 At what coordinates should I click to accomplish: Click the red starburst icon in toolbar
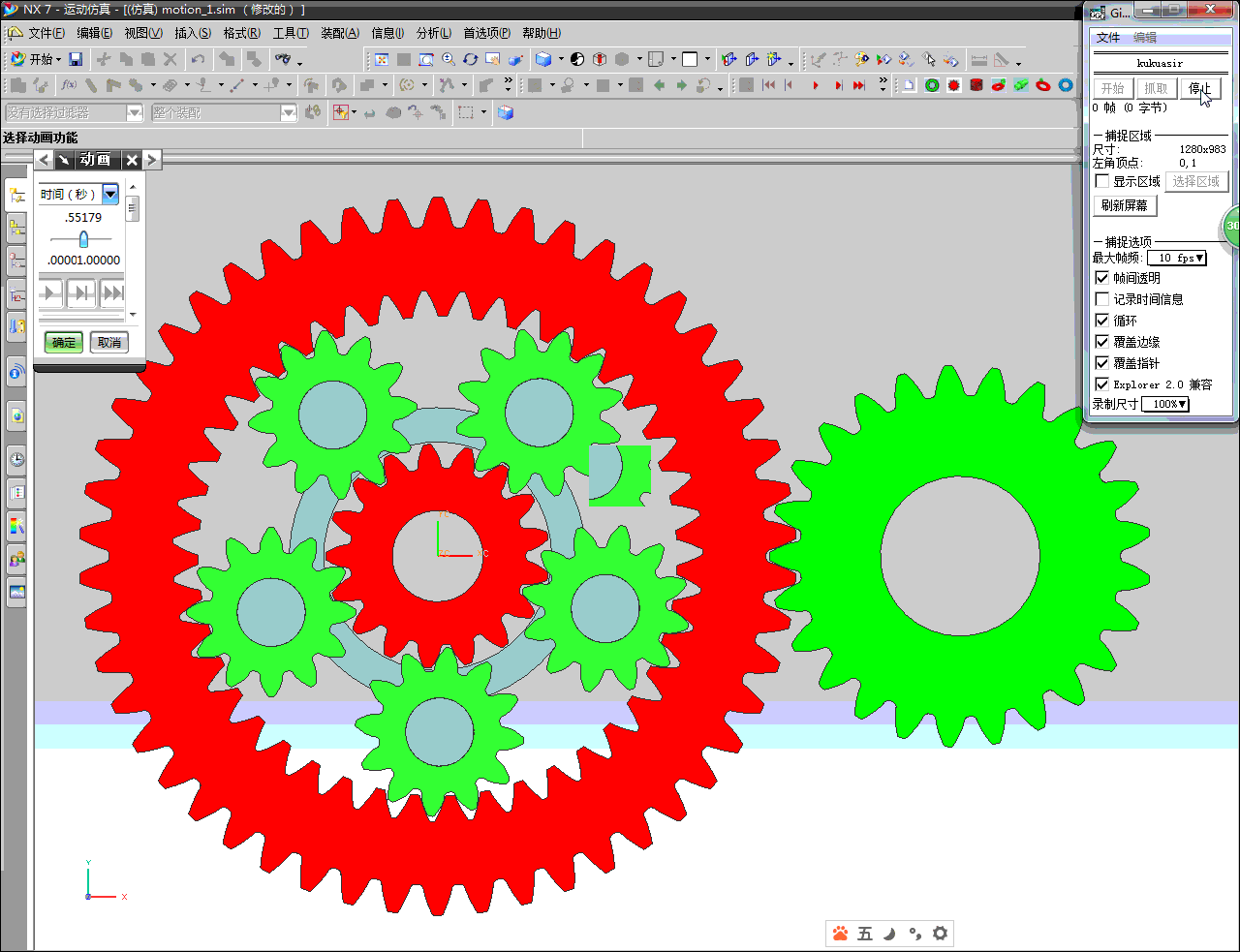[x=954, y=85]
